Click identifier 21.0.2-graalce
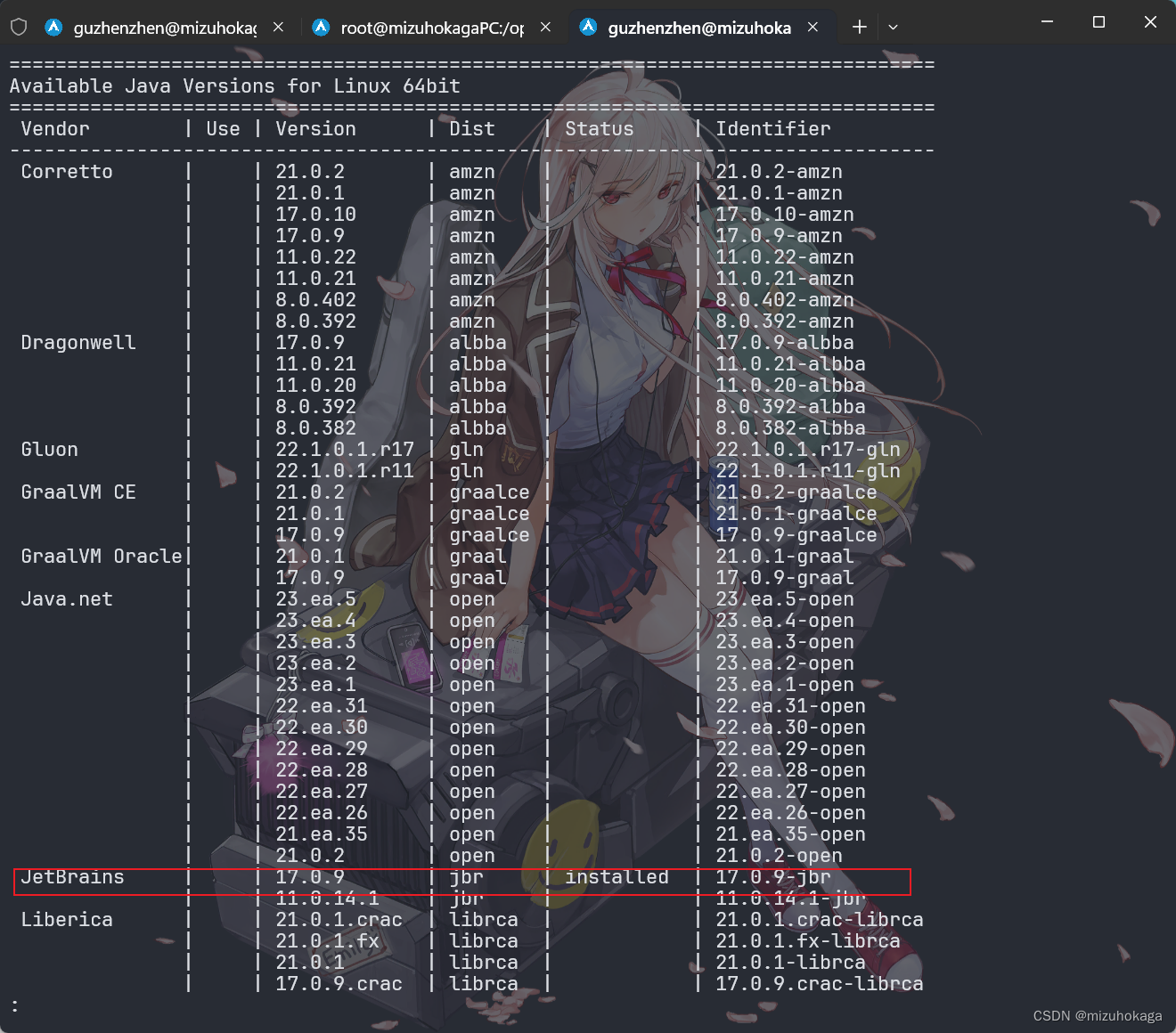This screenshot has height=1033, width=1176. pos(796,492)
